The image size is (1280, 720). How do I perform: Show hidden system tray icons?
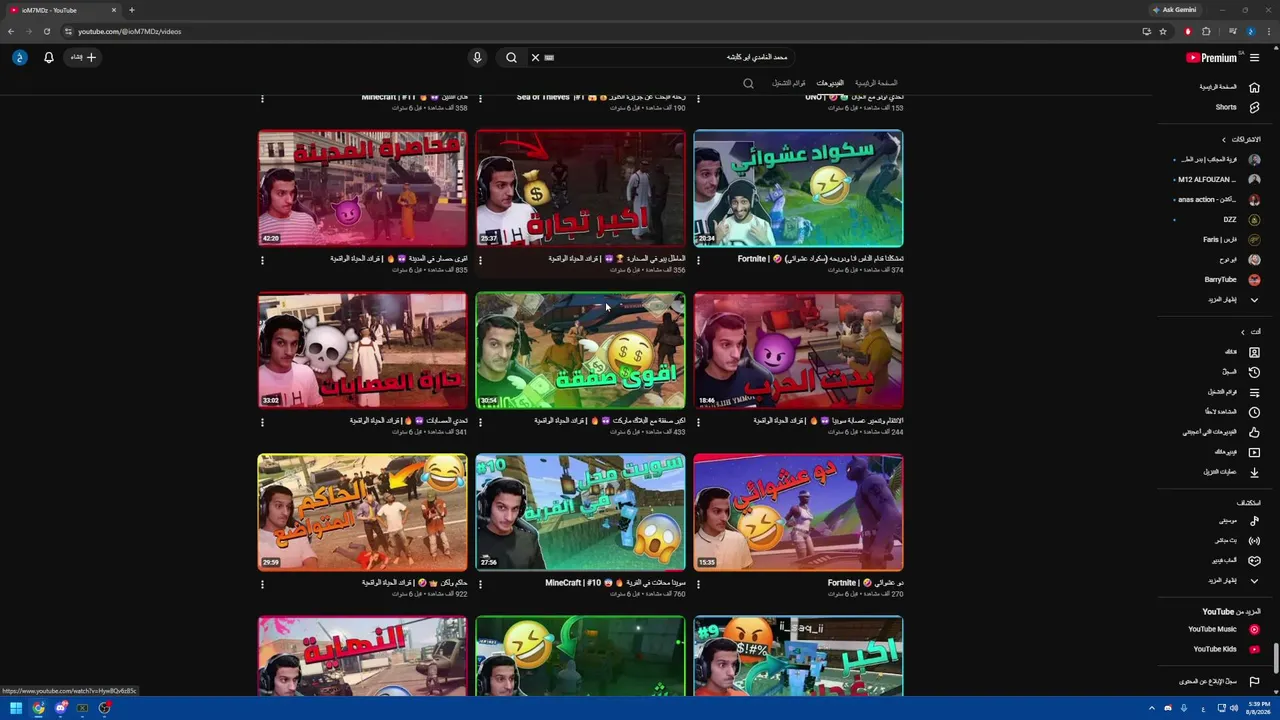coord(1151,709)
